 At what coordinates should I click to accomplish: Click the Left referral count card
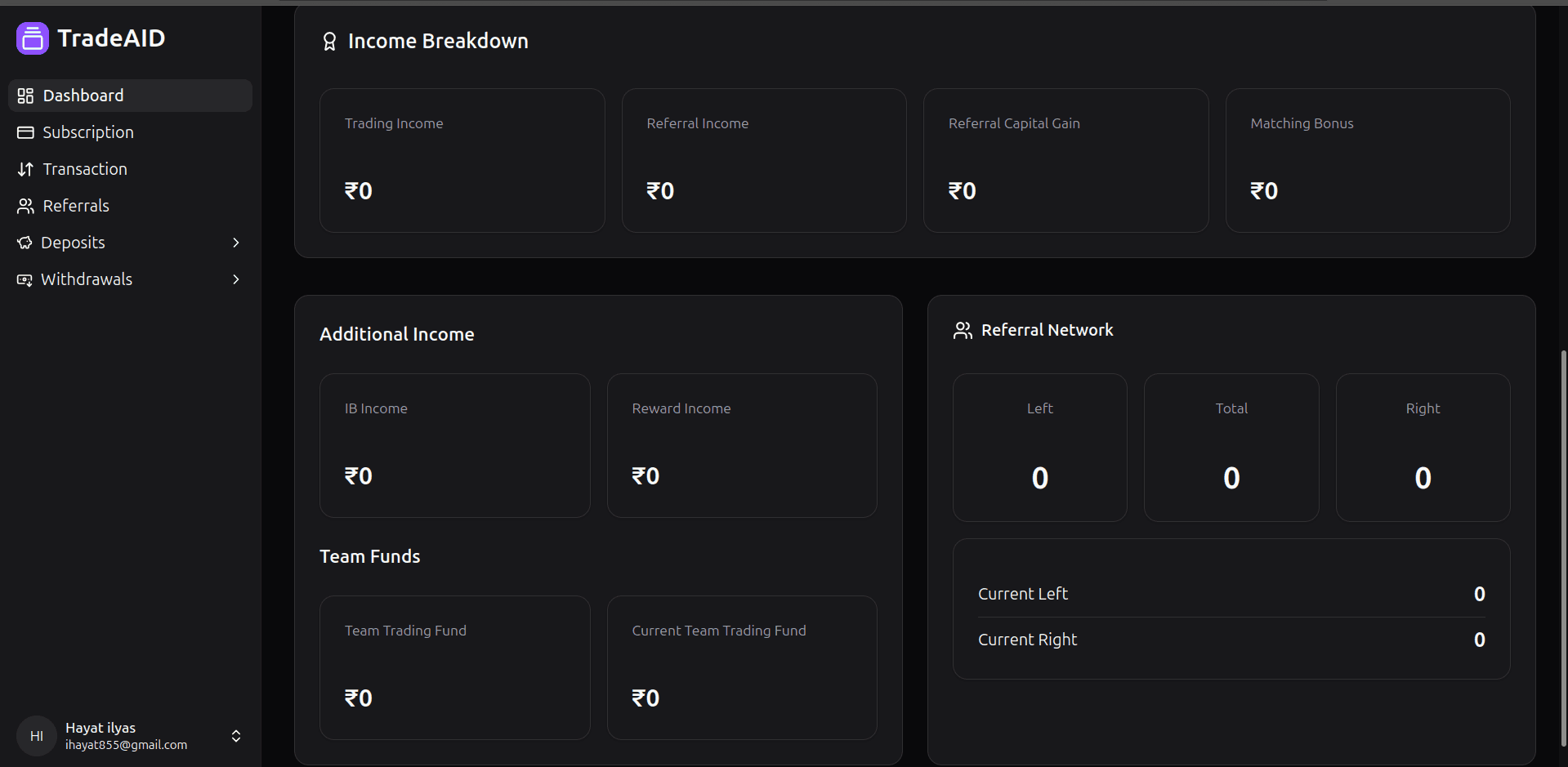pyautogui.click(x=1040, y=448)
